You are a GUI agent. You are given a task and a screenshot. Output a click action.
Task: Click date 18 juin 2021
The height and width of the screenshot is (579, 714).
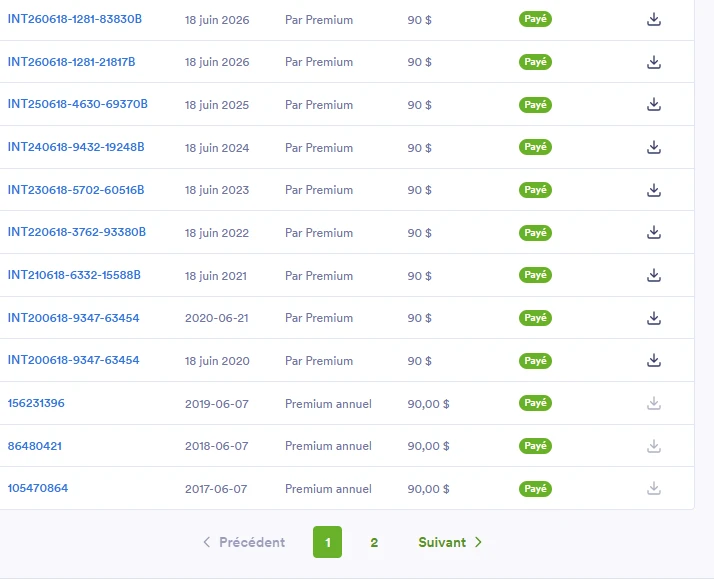(x=216, y=276)
